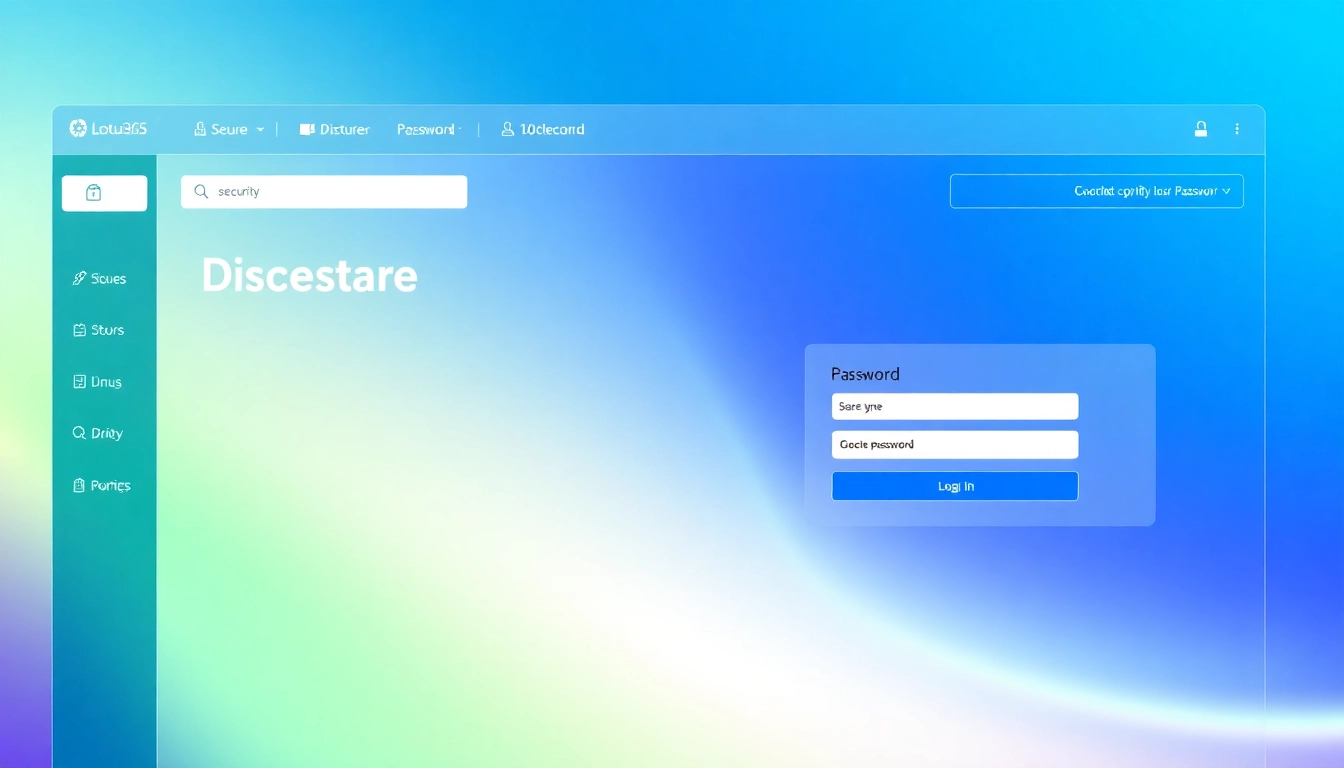1344x768 pixels.
Task: Click the user icon beside 10clecond
Action: [x=508, y=129]
